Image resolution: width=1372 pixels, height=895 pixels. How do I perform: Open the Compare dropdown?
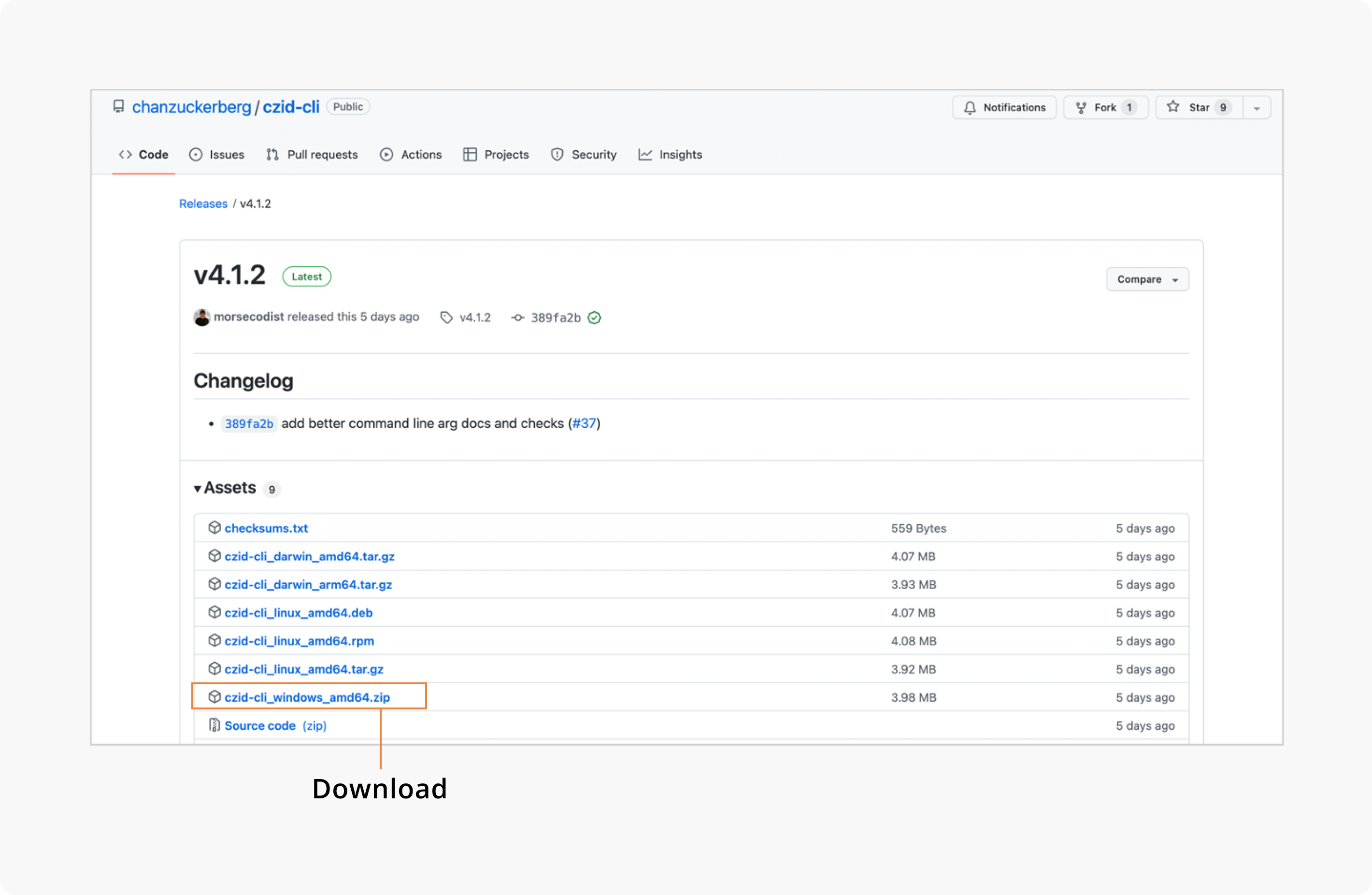pyautogui.click(x=1148, y=279)
